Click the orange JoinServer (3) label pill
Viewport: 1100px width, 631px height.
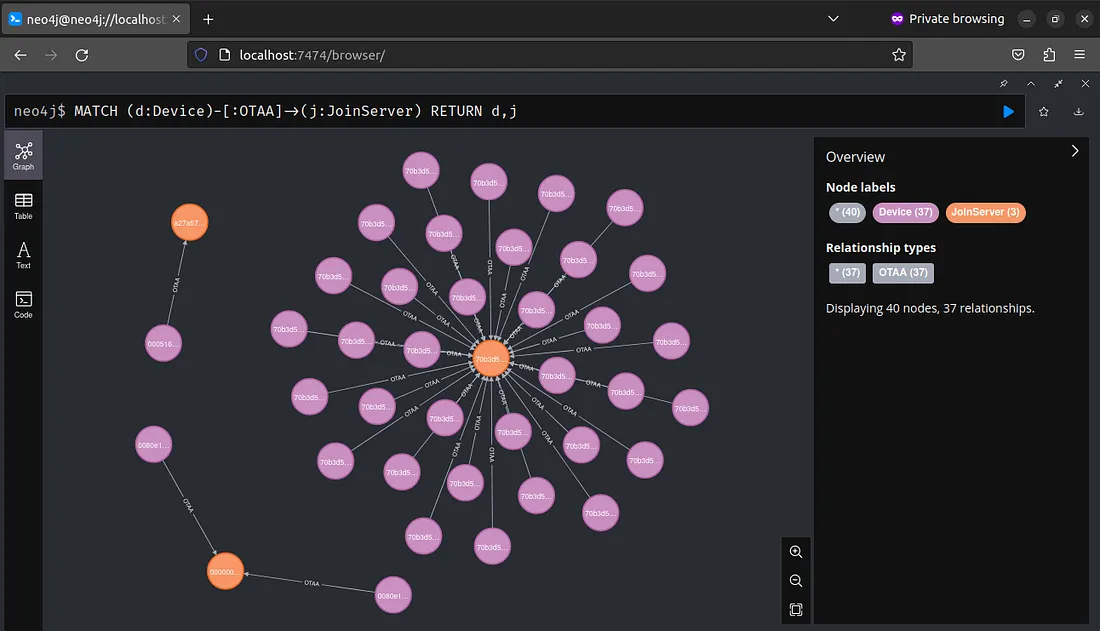click(985, 212)
